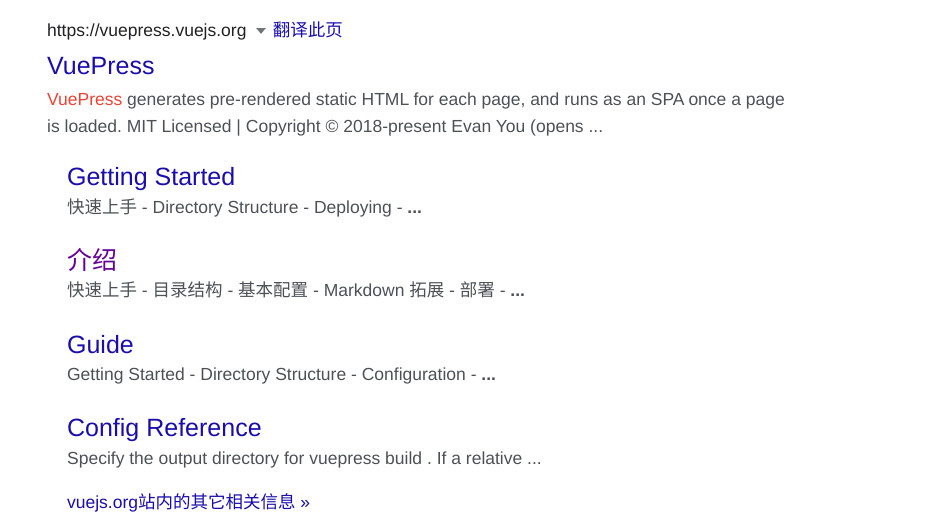The image size is (933, 529).
Task: Open the VuePress main result title
Action: pyautogui.click(x=101, y=65)
